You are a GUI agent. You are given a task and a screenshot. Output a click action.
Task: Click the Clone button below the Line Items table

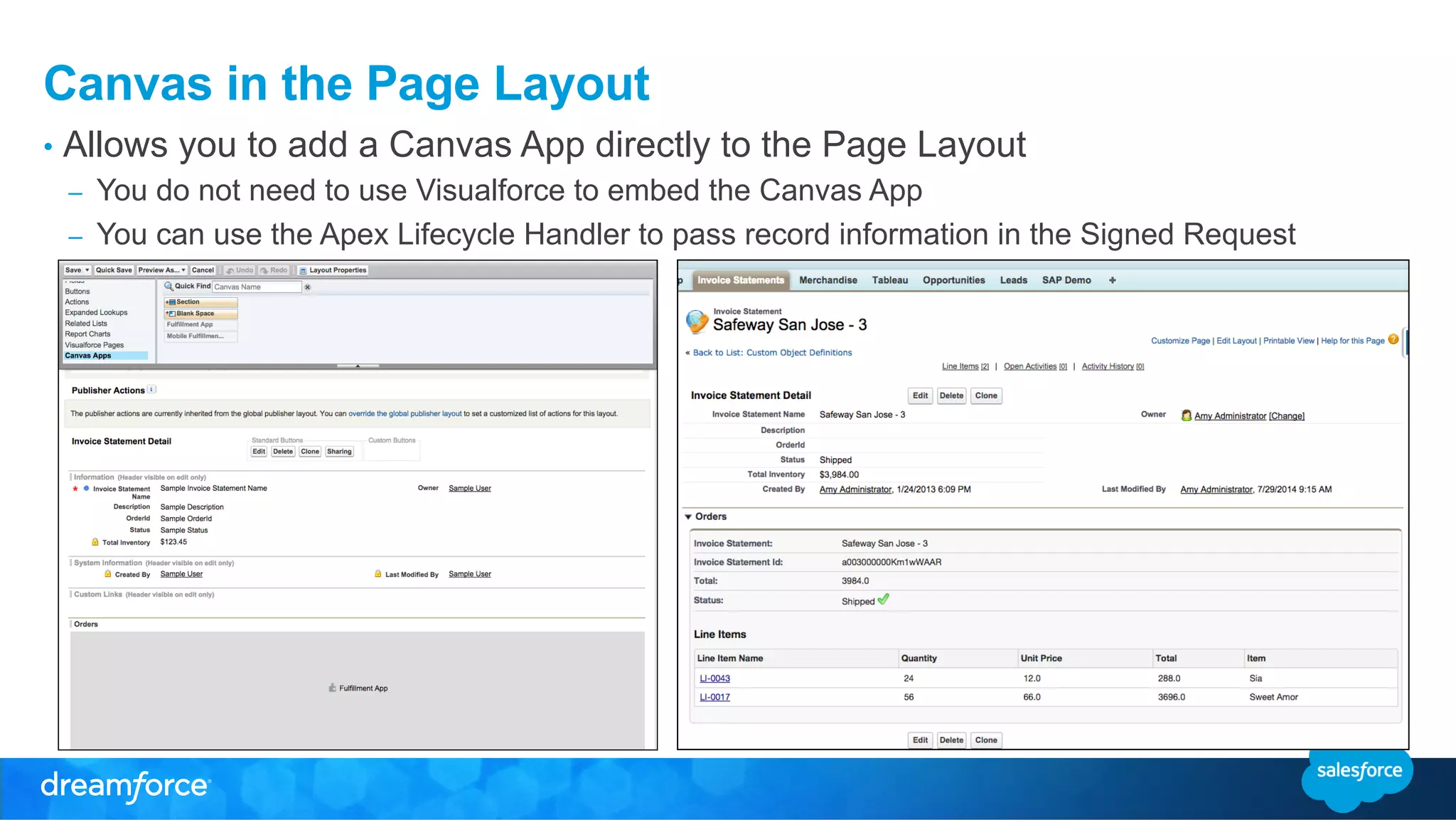click(986, 740)
